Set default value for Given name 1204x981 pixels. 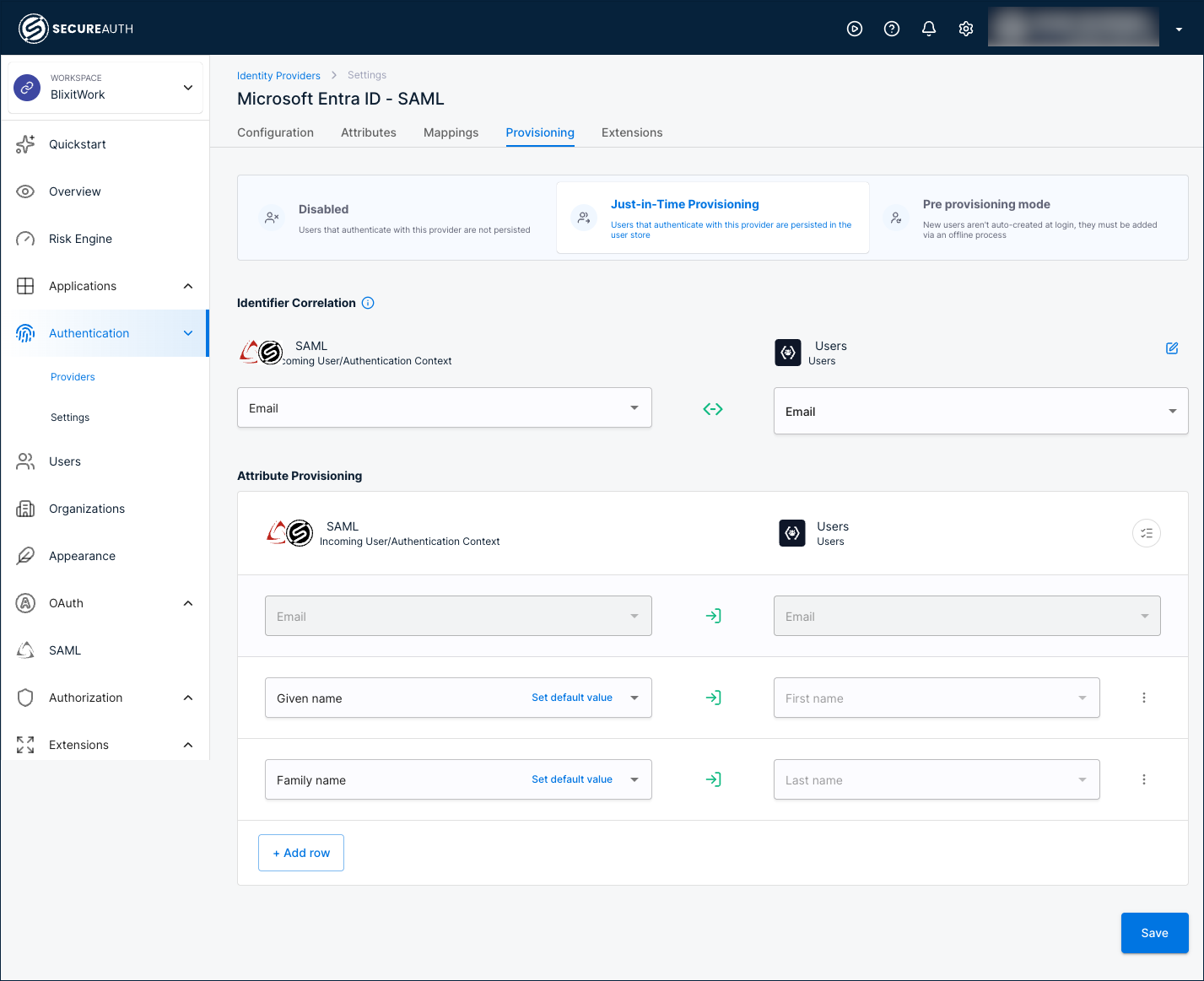tap(572, 698)
